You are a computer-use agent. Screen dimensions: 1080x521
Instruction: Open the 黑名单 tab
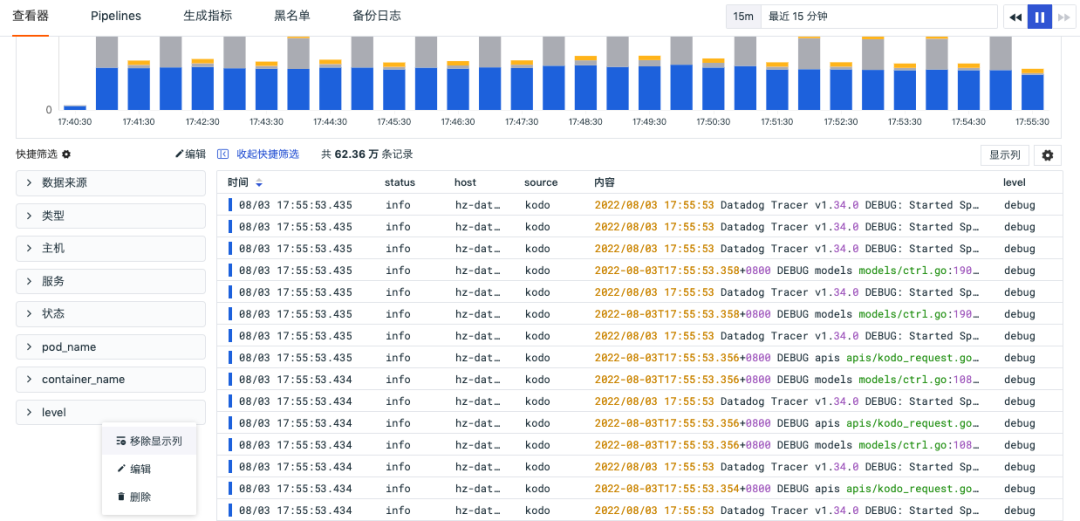pos(292,16)
